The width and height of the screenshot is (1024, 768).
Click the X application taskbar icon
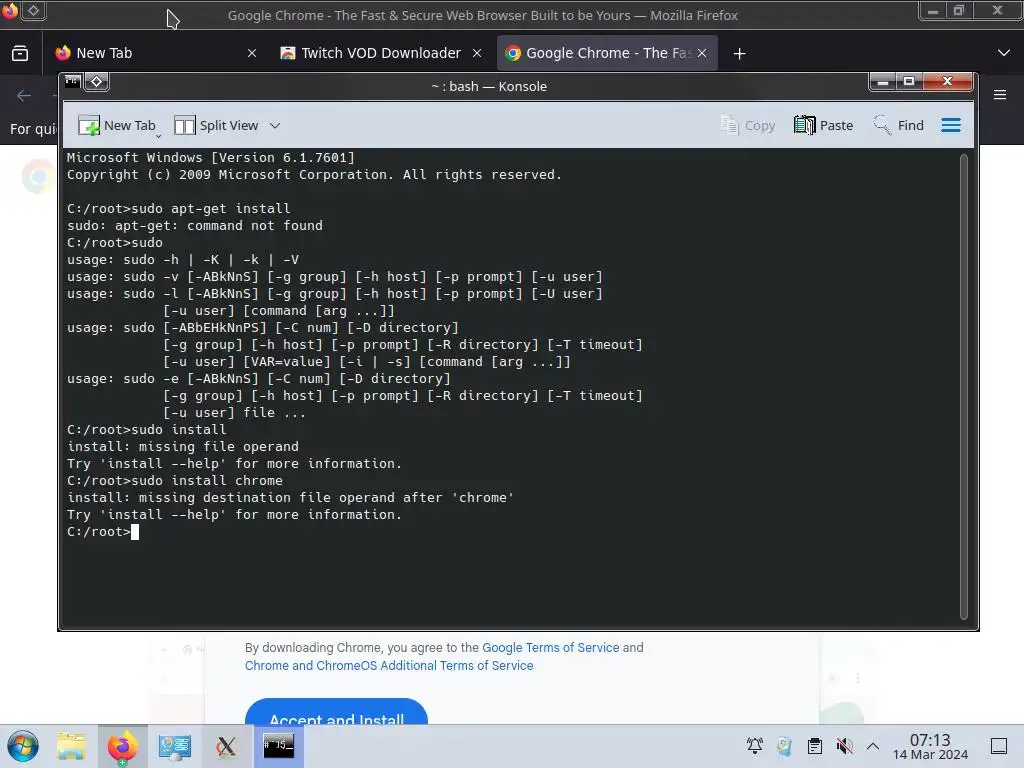coord(226,746)
